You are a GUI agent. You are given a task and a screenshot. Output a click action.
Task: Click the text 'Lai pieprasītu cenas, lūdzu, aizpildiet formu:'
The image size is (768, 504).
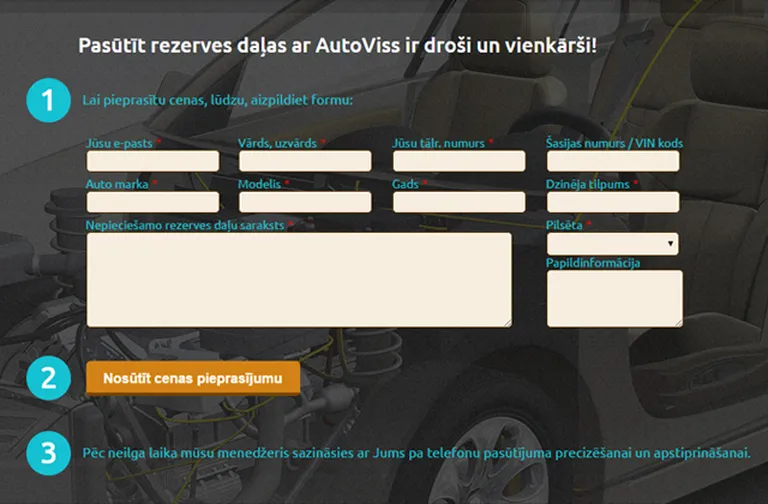217,100
